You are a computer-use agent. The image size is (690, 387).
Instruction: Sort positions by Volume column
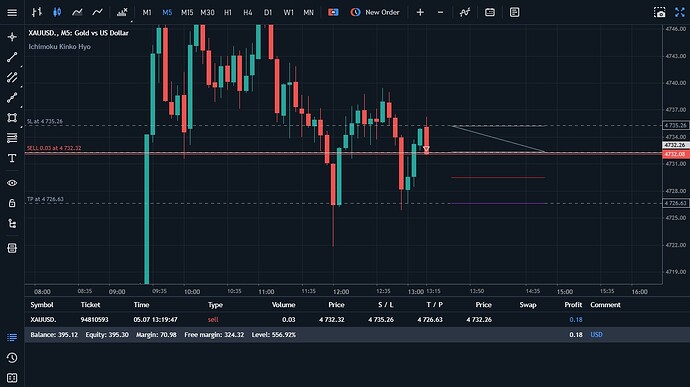pyautogui.click(x=283, y=305)
